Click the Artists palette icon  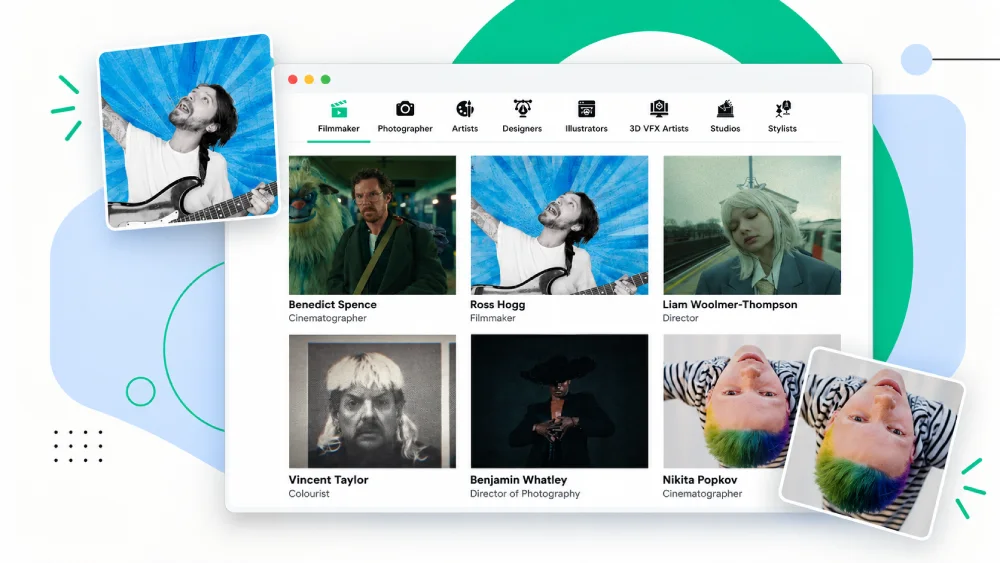click(465, 109)
